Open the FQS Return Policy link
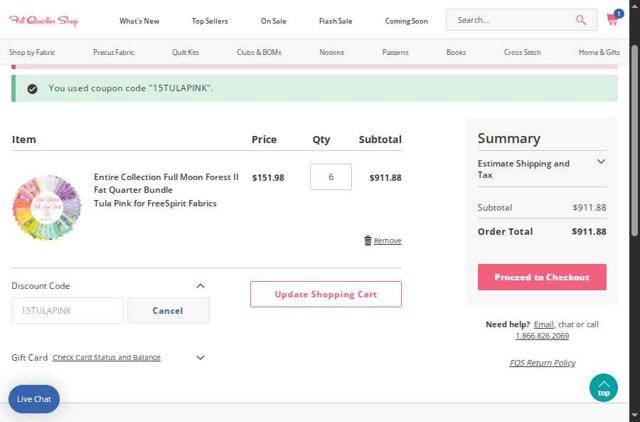 point(542,363)
